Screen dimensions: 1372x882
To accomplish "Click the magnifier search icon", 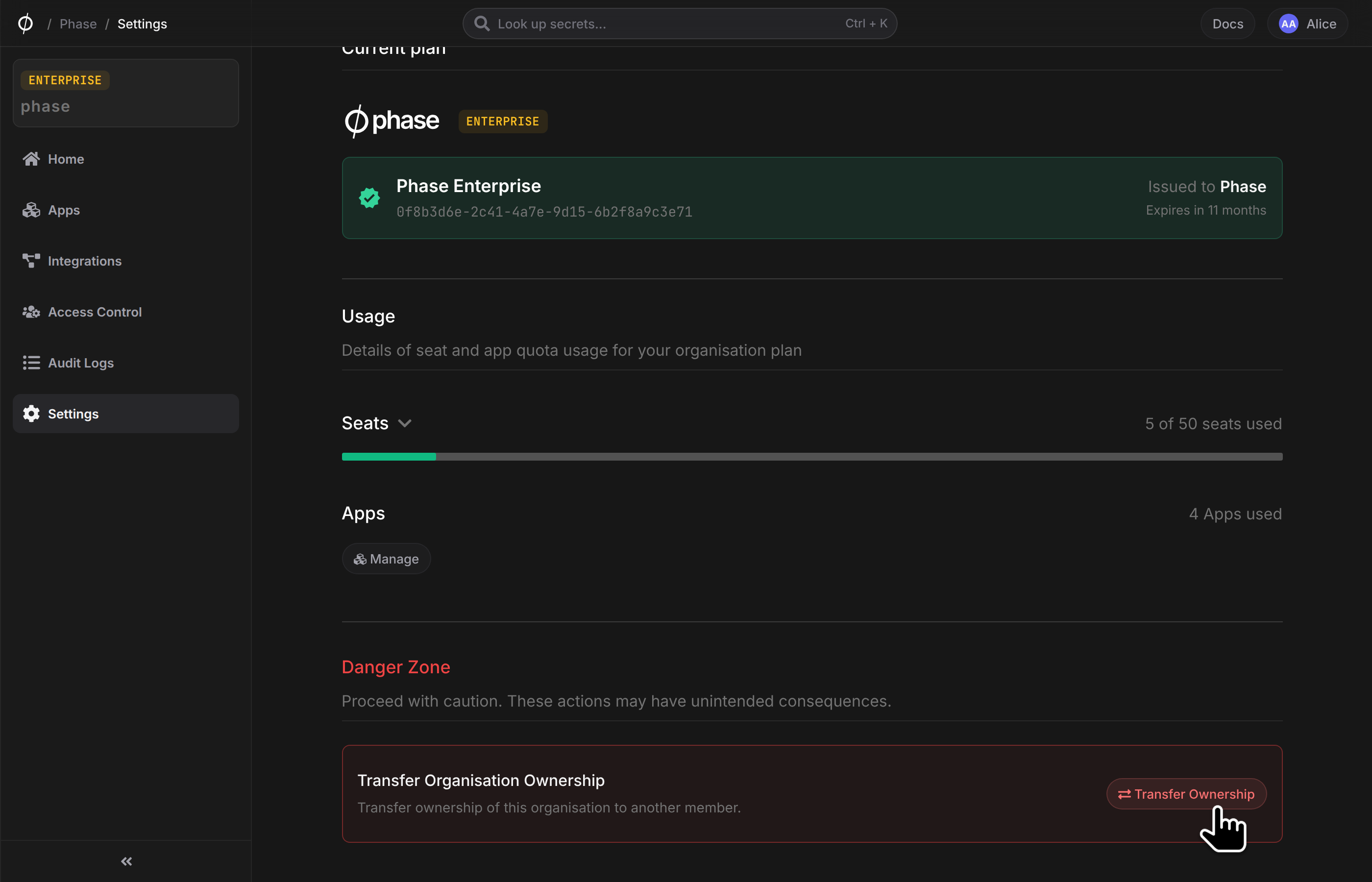I will [482, 24].
